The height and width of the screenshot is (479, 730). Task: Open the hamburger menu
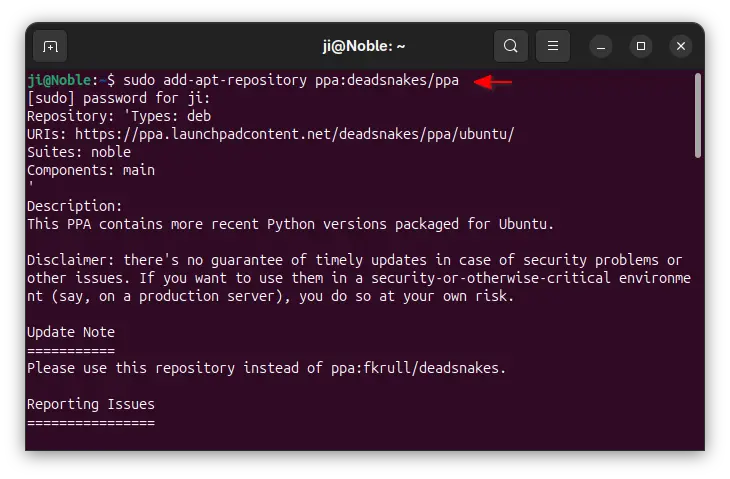(x=553, y=46)
